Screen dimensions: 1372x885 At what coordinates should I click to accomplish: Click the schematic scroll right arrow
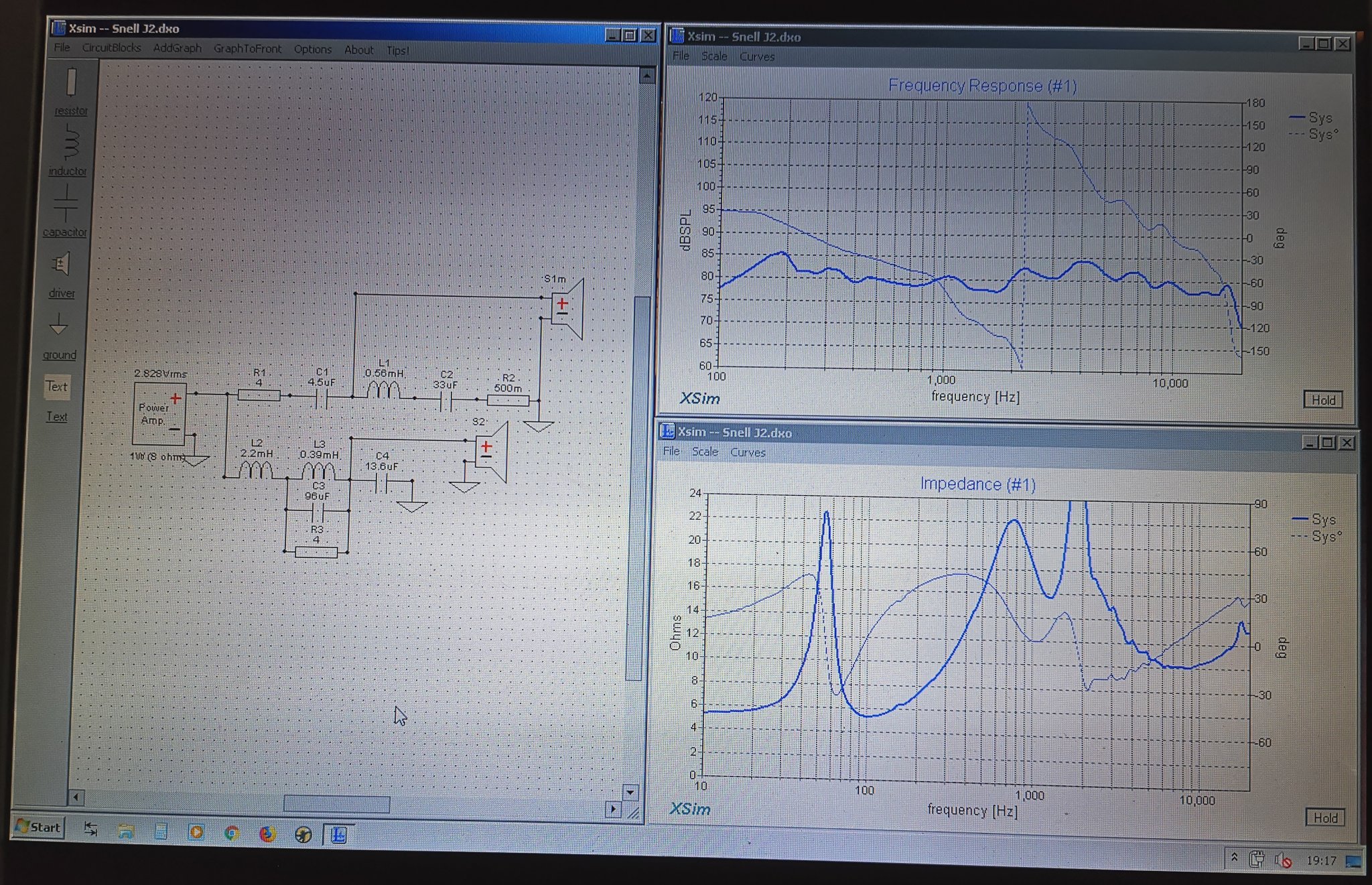coord(612,809)
